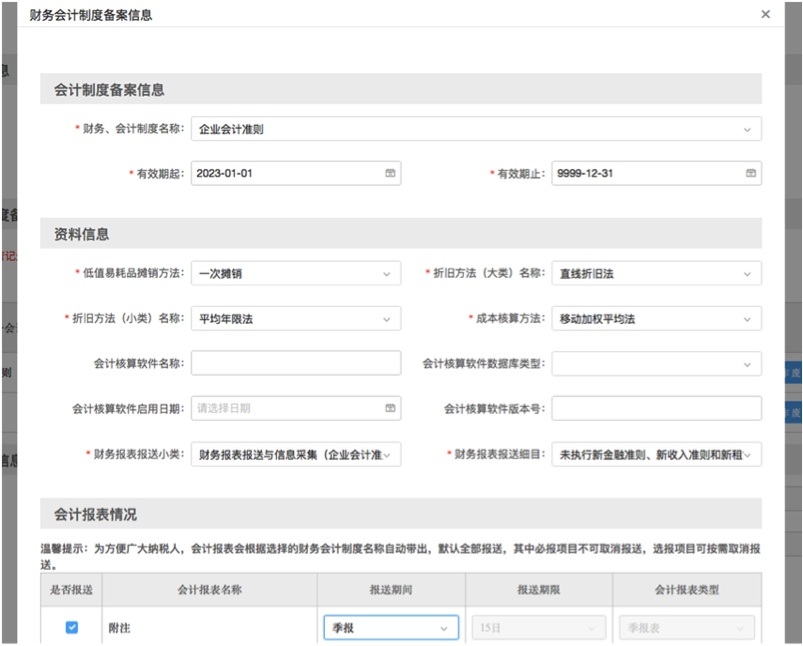Click 报送期限 column header
Screen dimensions: 803x646
point(539,590)
